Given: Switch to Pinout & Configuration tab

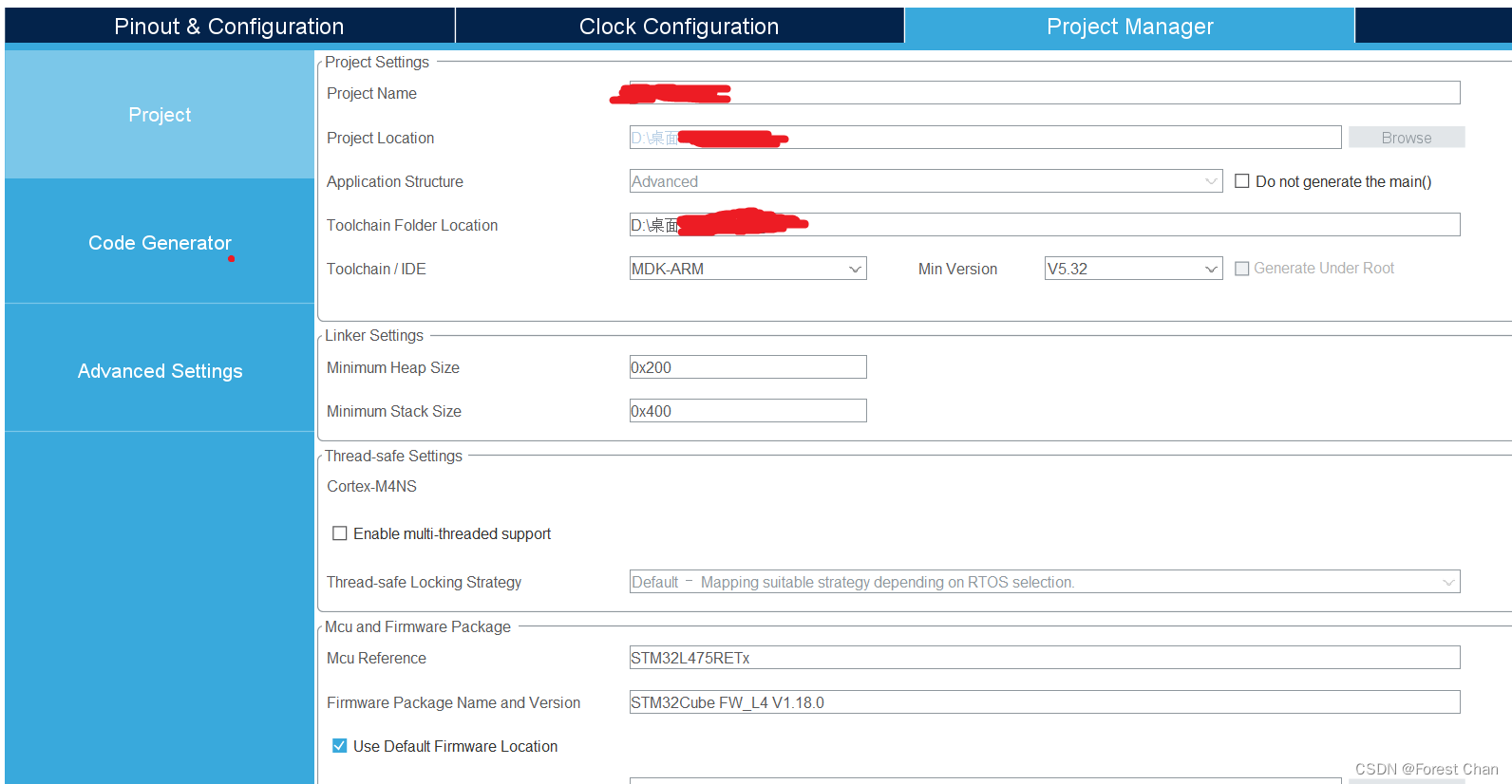Looking at the screenshot, I should point(229,26).
